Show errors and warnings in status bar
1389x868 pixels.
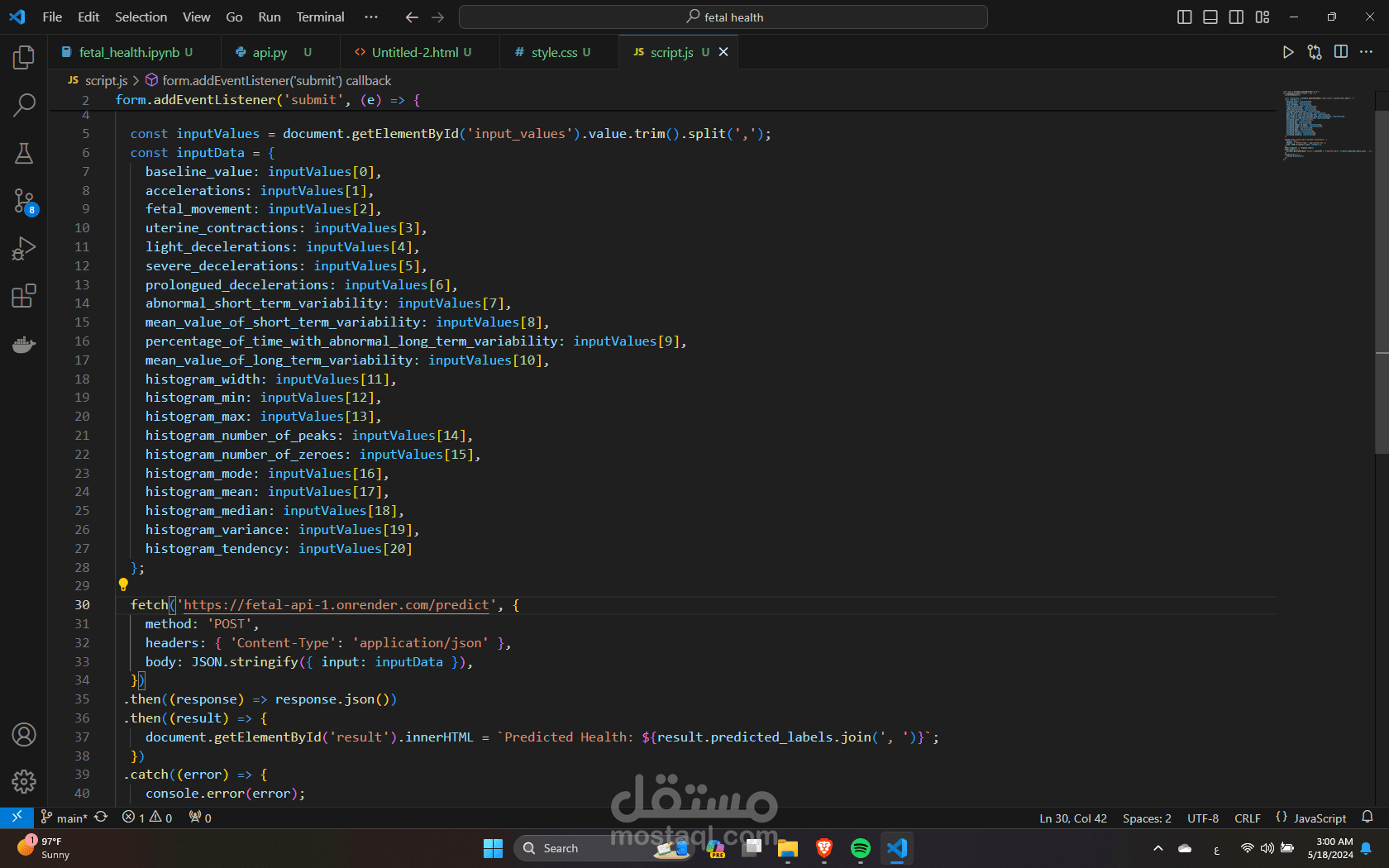pyautogui.click(x=147, y=818)
